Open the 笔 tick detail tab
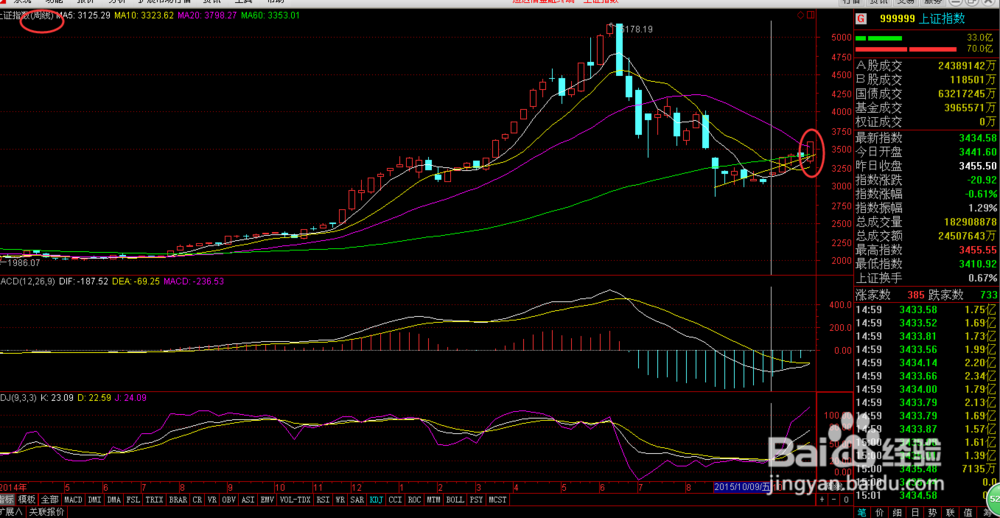 coord(862,512)
